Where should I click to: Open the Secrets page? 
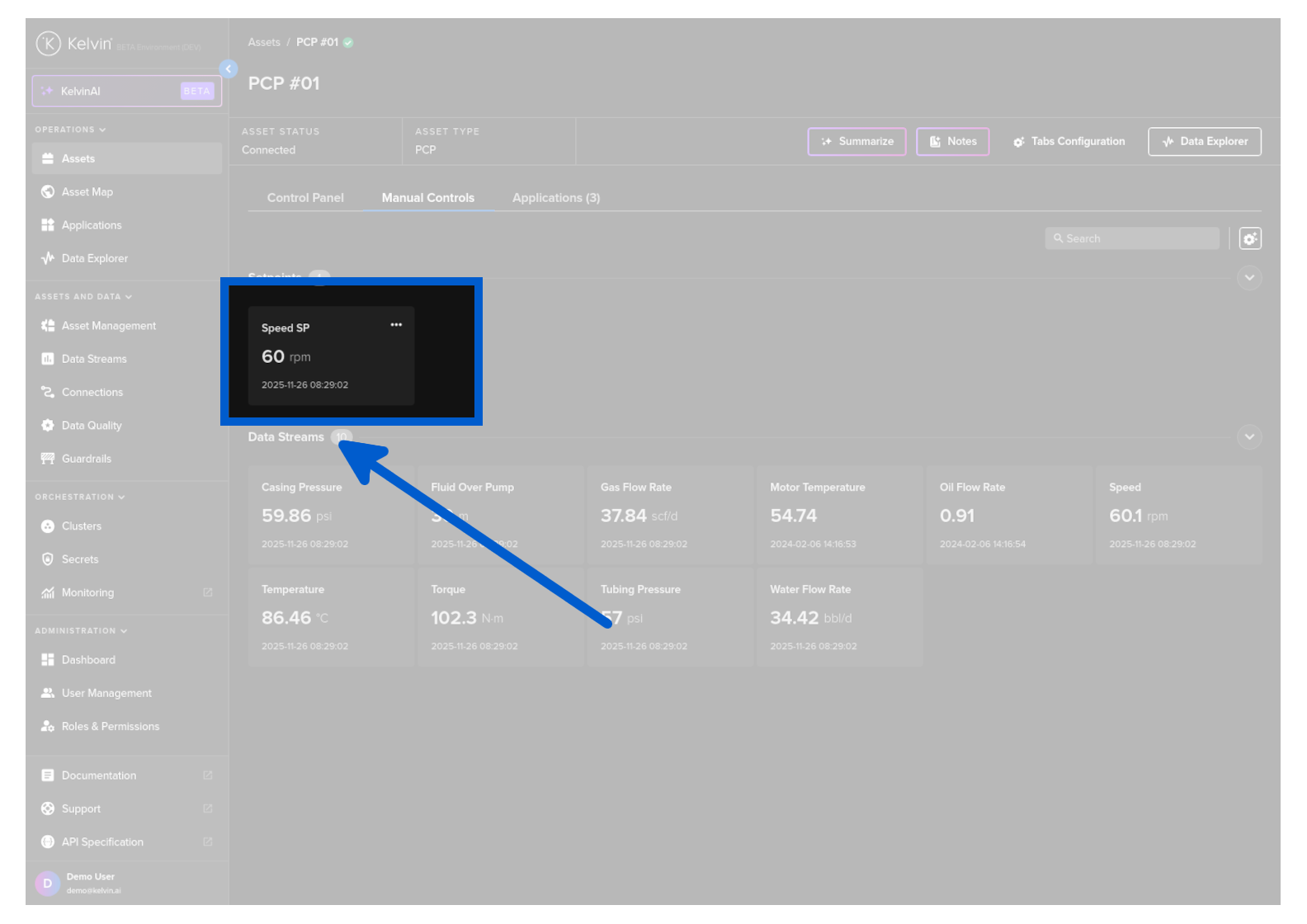tap(79, 559)
